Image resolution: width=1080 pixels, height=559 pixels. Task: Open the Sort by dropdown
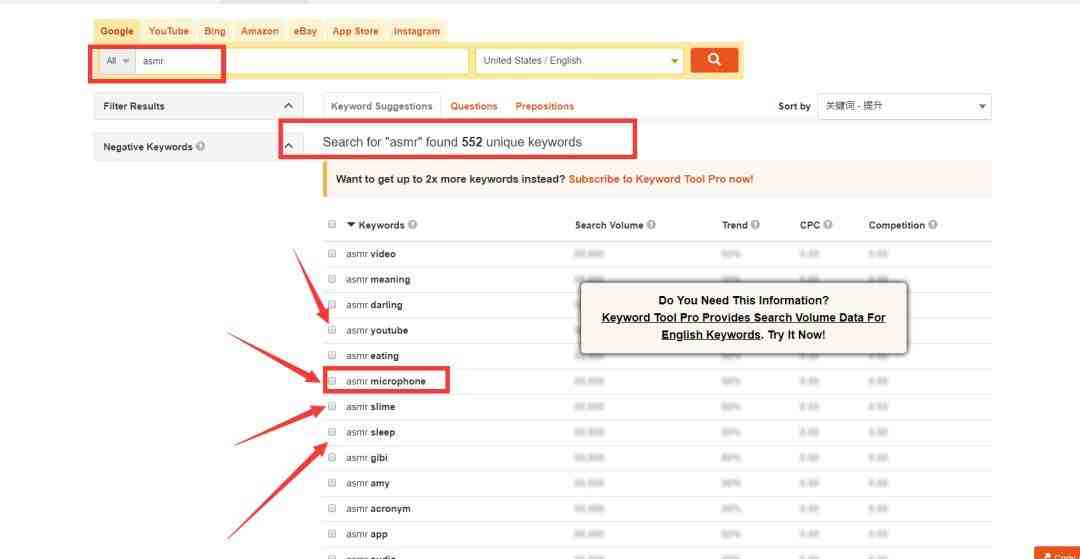click(x=904, y=106)
